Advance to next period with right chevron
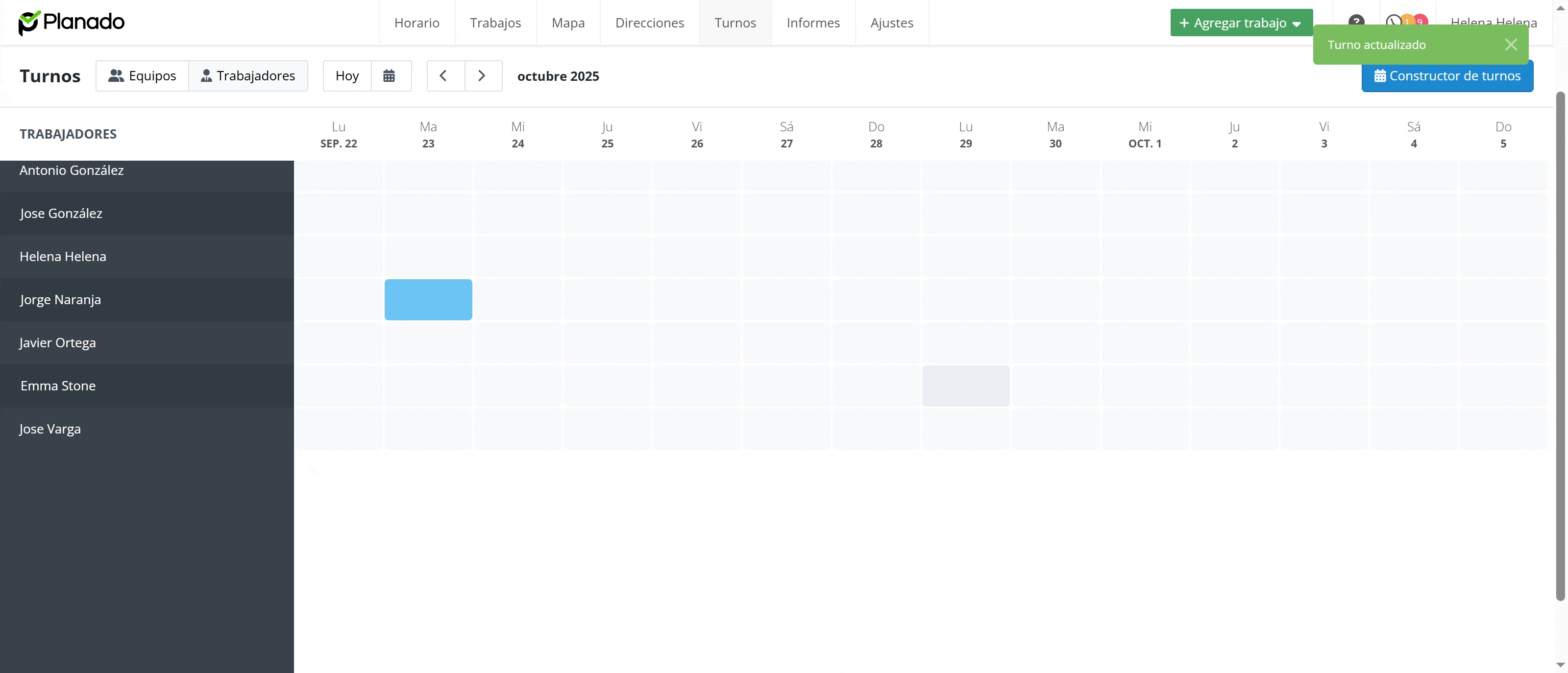Screen dimensions: 1568x673 tap(482, 76)
